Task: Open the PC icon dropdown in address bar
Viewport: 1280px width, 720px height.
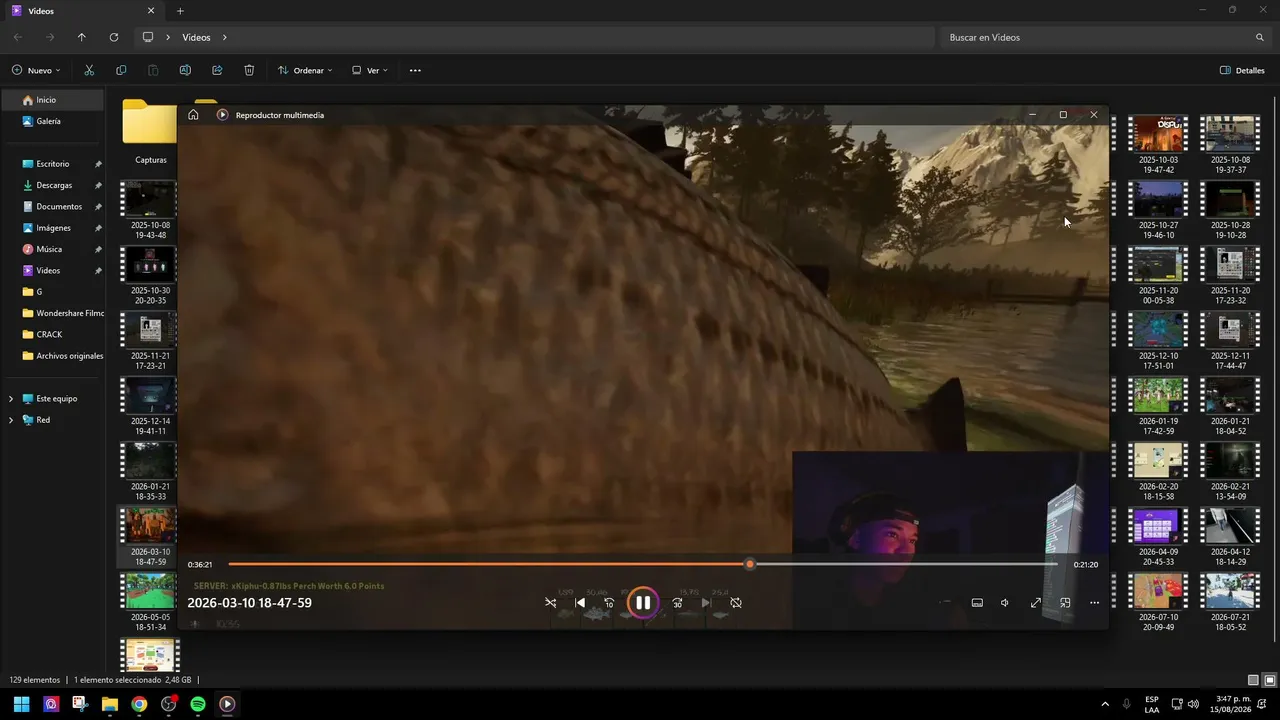Action: point(148,37)
